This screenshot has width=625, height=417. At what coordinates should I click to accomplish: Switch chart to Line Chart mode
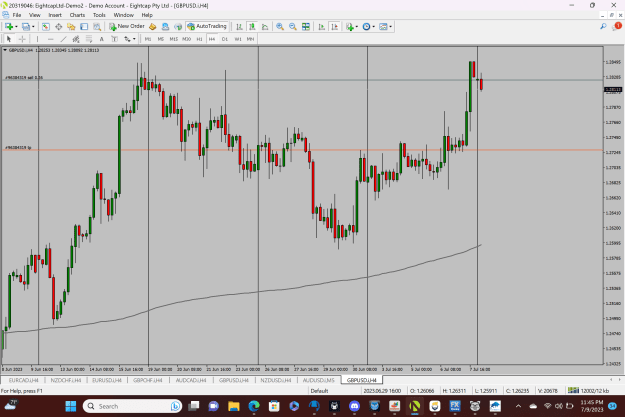click(x=265, y=27)
